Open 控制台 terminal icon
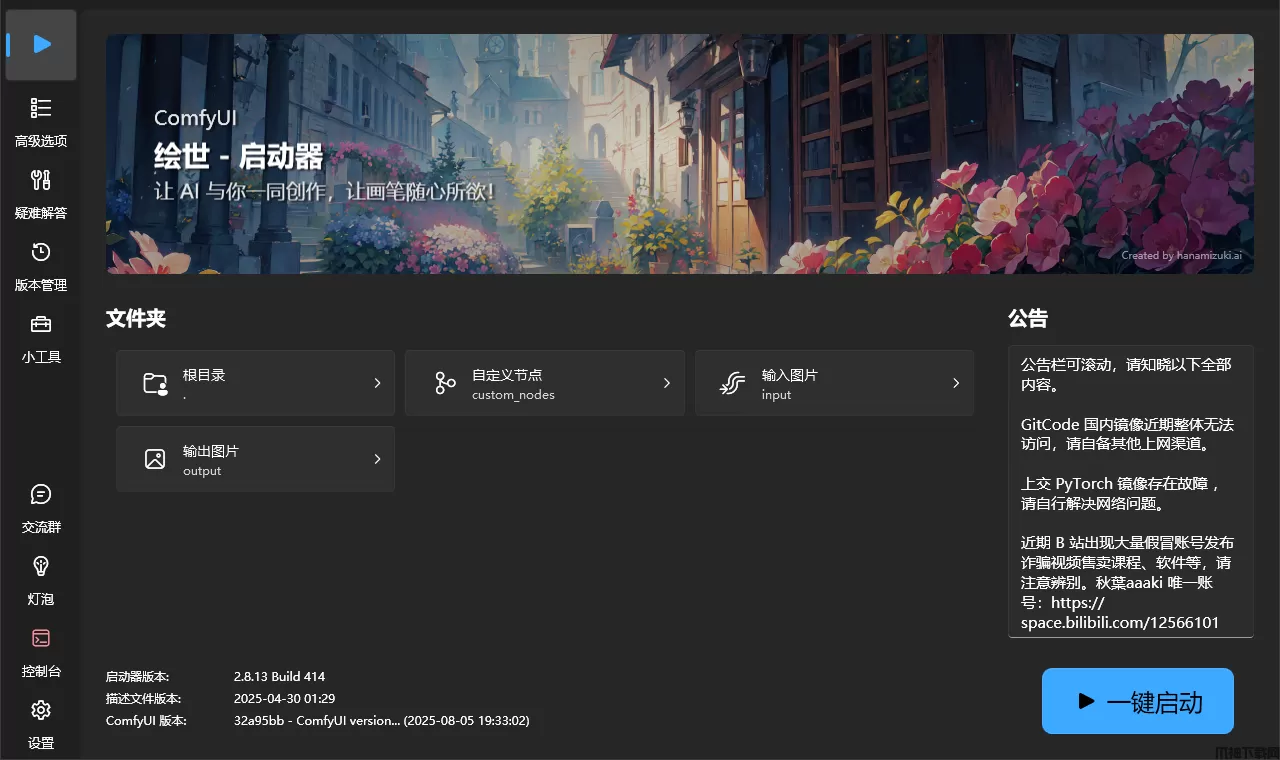The image size is (1280, 760). point(41,638)
